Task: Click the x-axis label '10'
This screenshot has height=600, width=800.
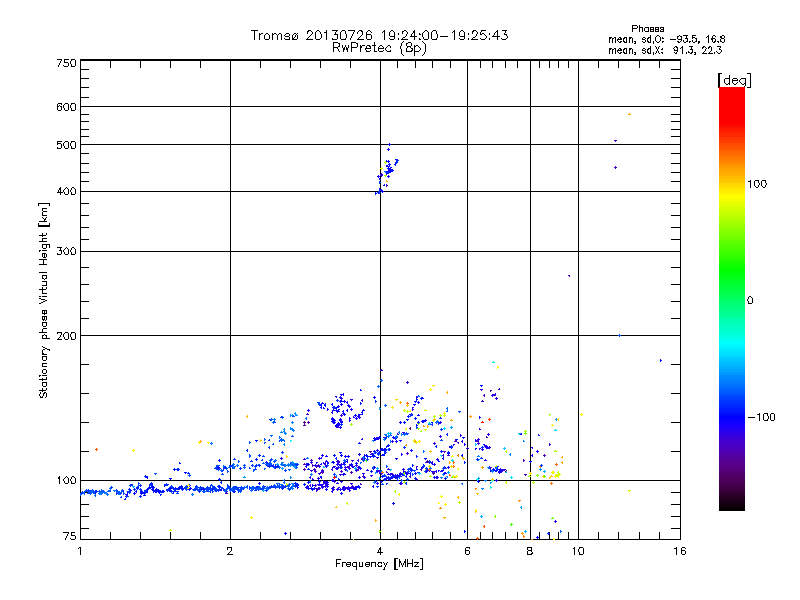Action: [x=578, y=551]
